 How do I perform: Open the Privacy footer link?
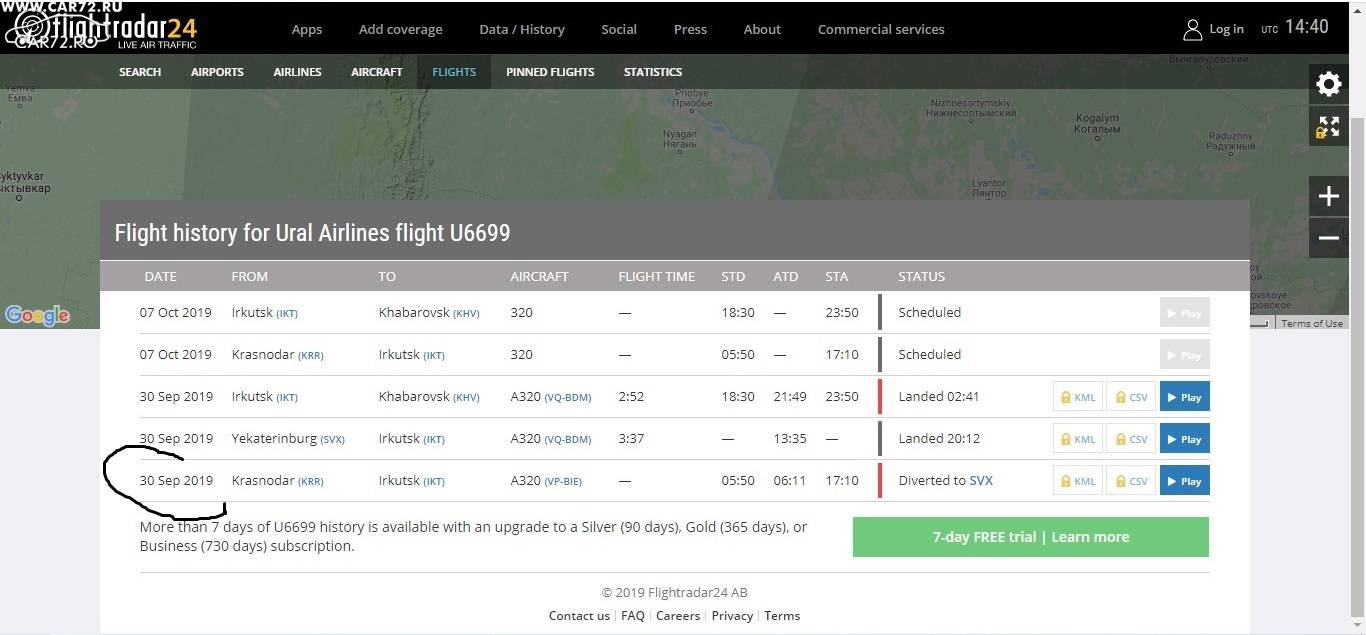(732, 616)
